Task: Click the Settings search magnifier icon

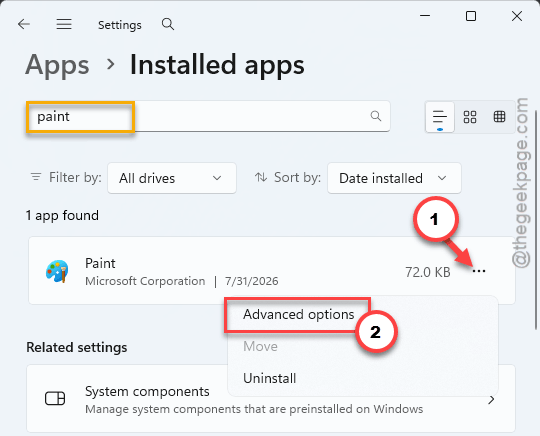Action: click(168, 24)
